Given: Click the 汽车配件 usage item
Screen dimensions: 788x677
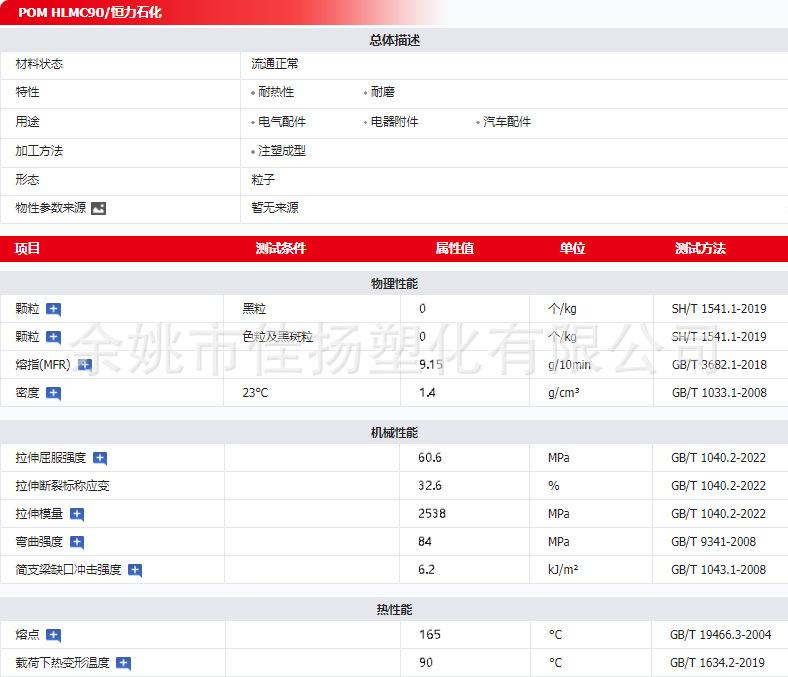Looking at the screenshot, I should [x=507, y=122].
